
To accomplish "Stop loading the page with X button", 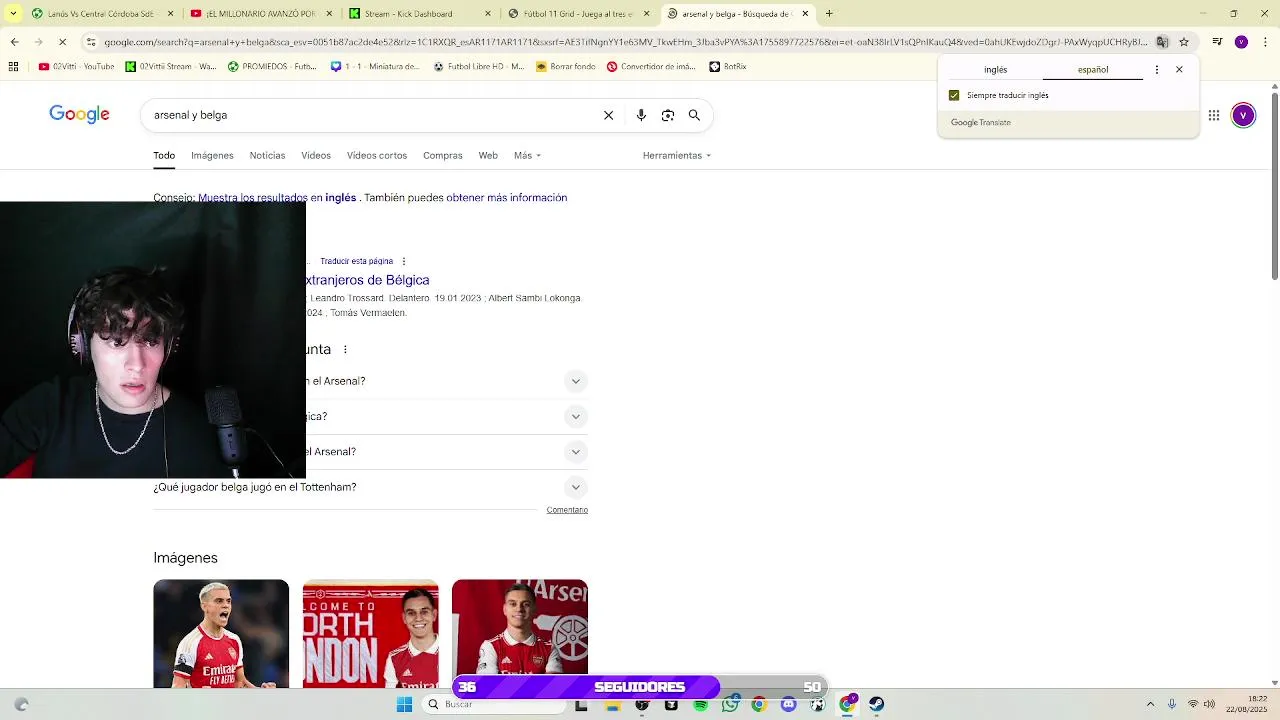I will point(62,42).
